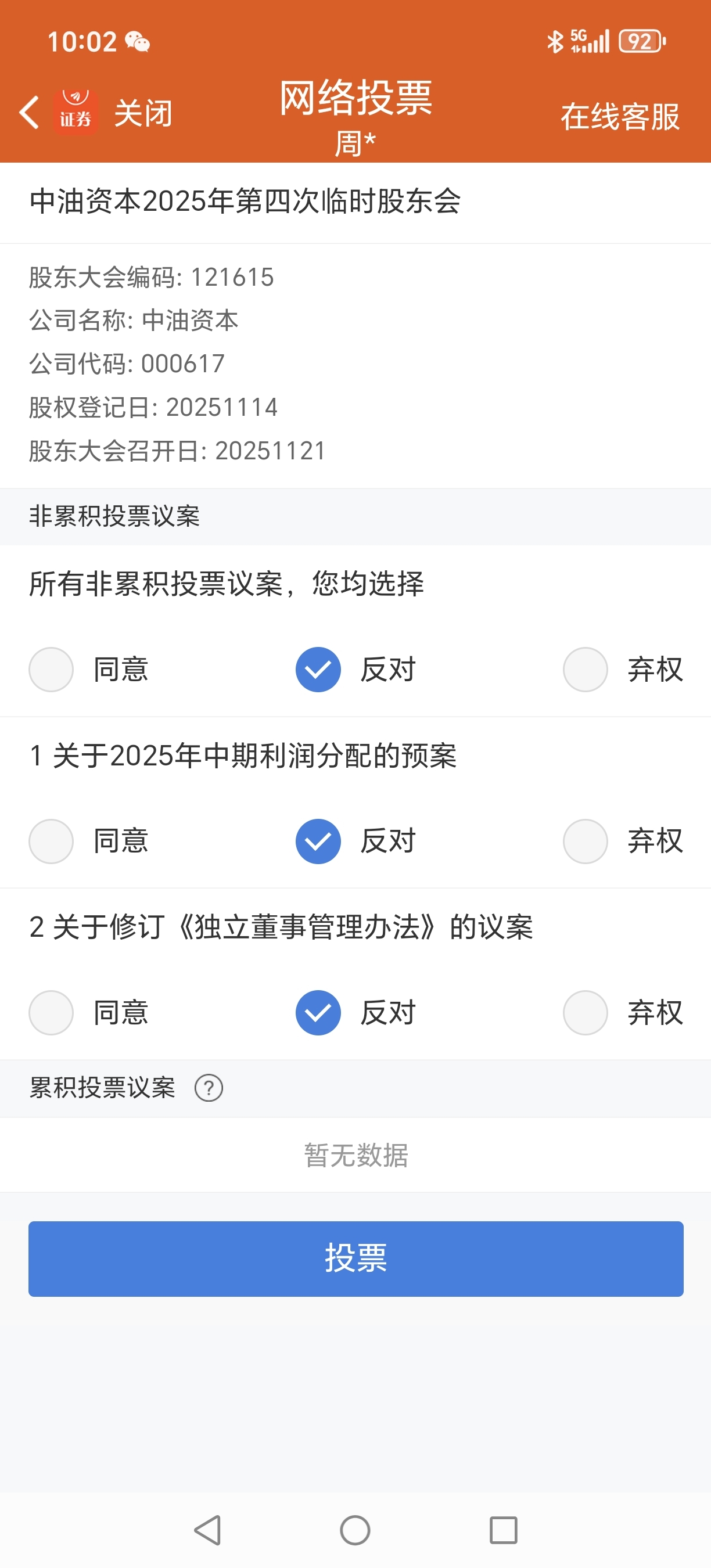Select 弃权 for all non-cumulative proposals
Screen dimensions: 711x1568
(586, 670)
